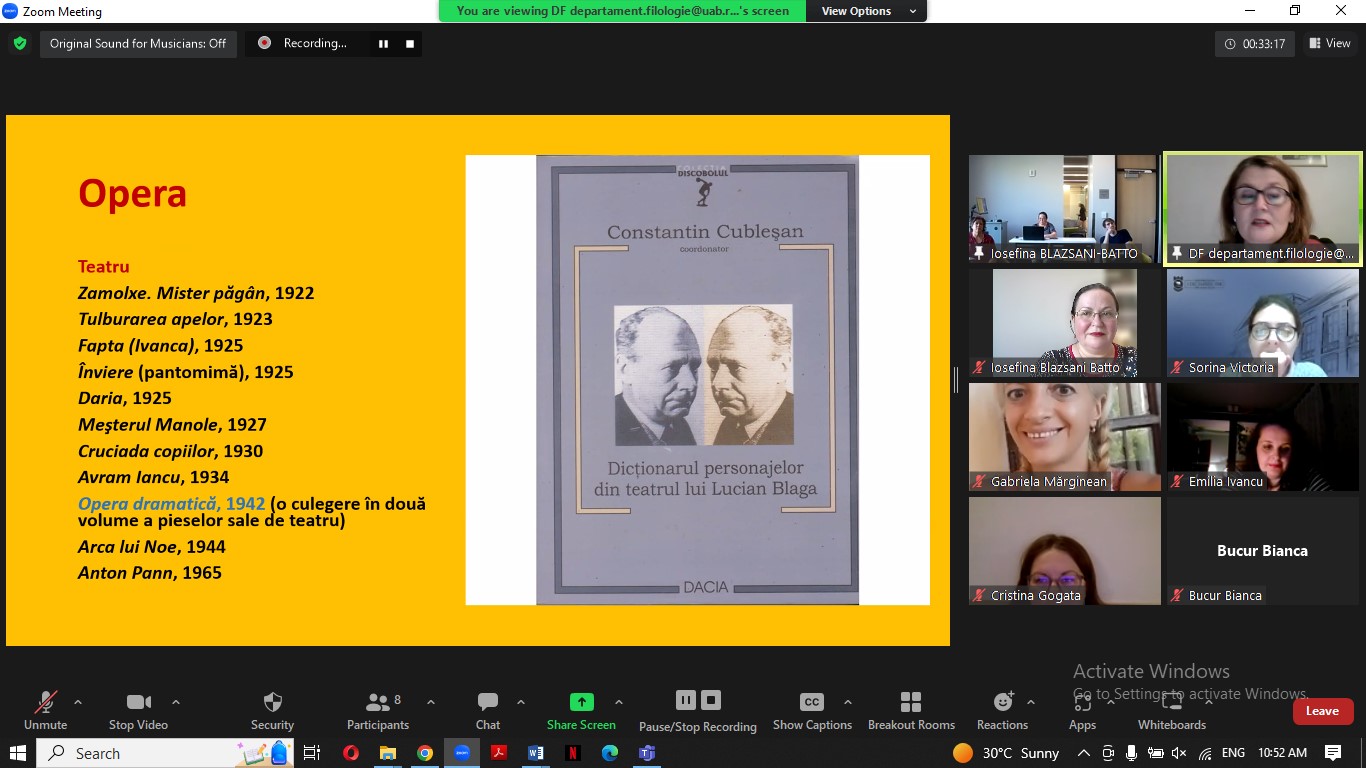Select Cristina Gogata video tile
Viewport: 1366px width, 768px height.
point(1064,551)
